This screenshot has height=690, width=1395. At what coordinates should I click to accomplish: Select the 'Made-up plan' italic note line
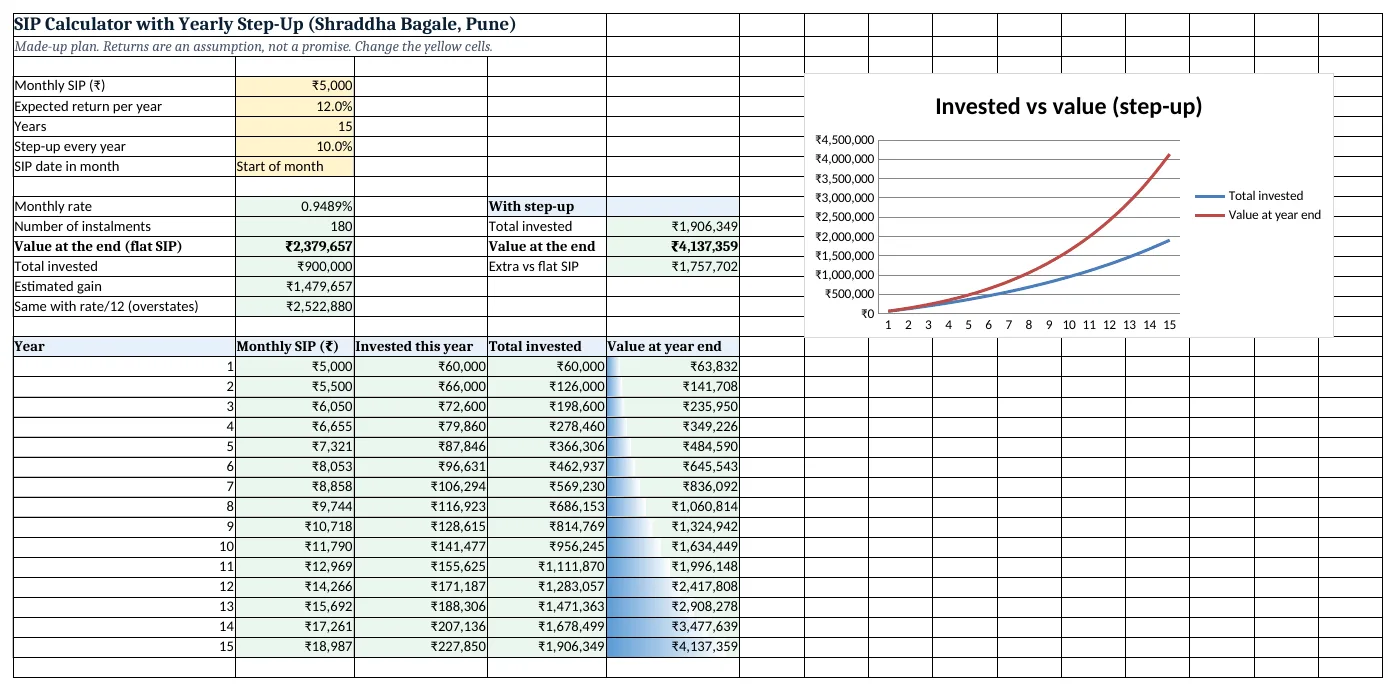point(253,47)
